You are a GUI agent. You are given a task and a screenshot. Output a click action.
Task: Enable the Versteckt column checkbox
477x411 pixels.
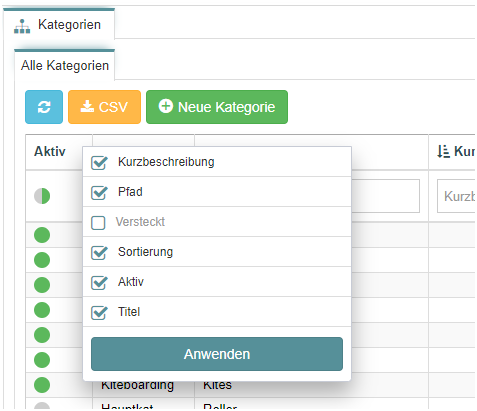(x=98, y=223)
